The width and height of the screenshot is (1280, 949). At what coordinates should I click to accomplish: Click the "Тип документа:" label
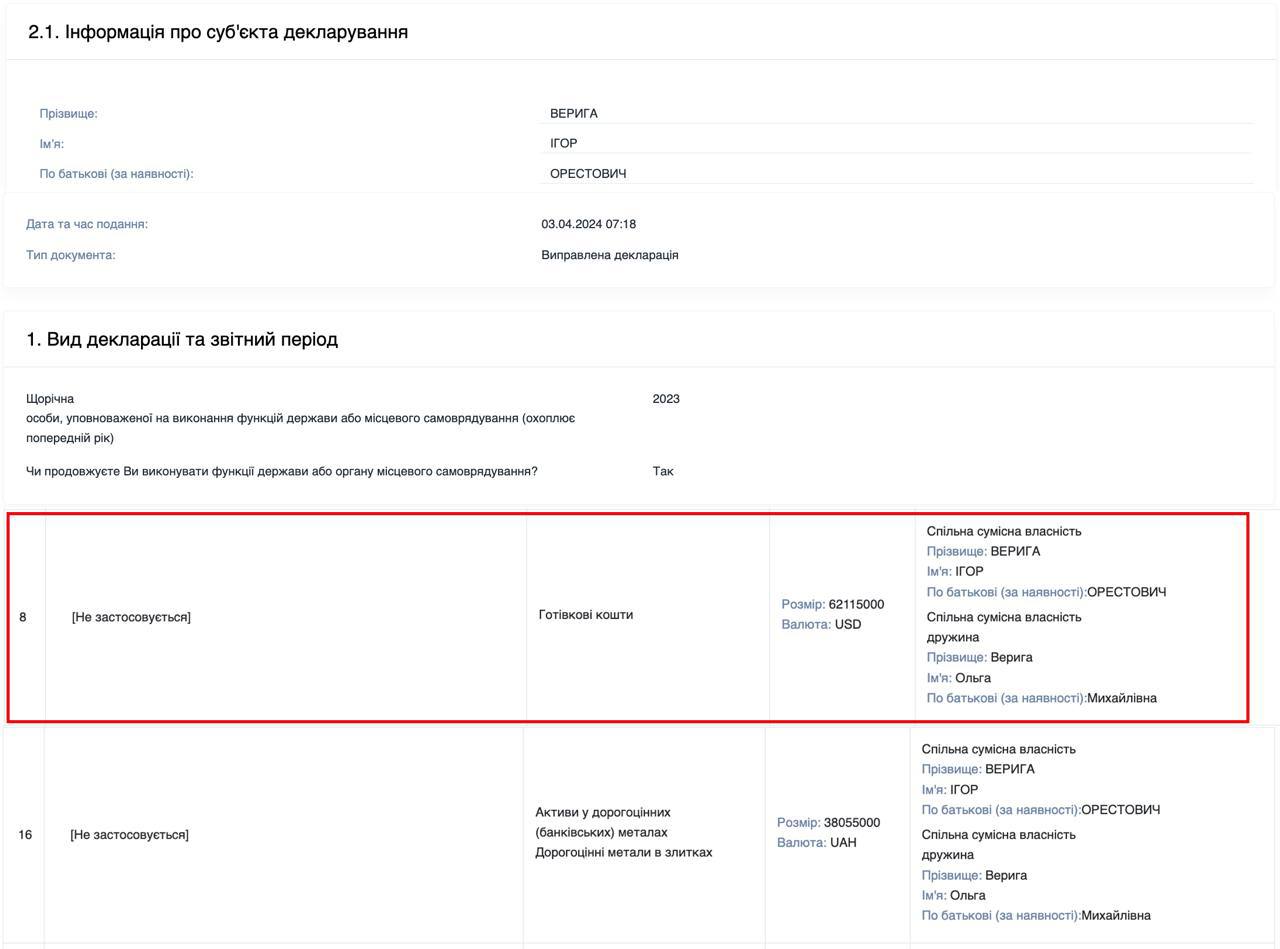pos(70,255)
